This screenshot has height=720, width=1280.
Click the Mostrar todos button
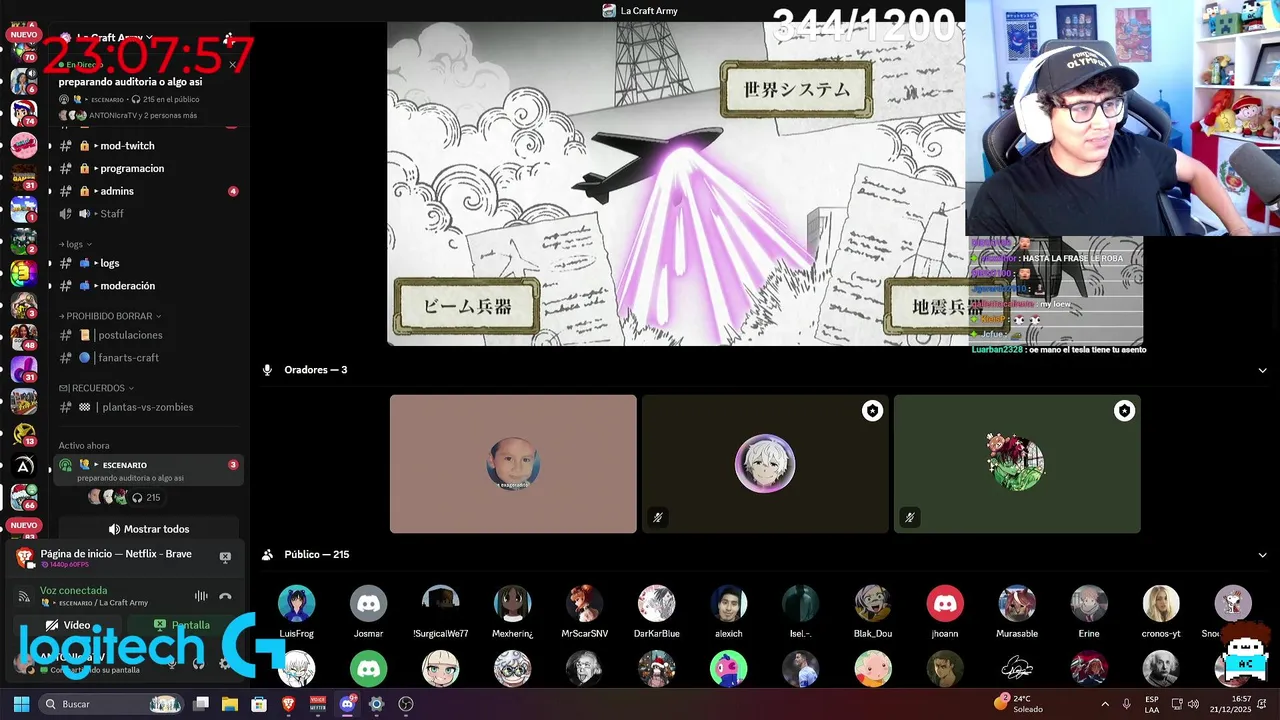(x=149, y=529)
